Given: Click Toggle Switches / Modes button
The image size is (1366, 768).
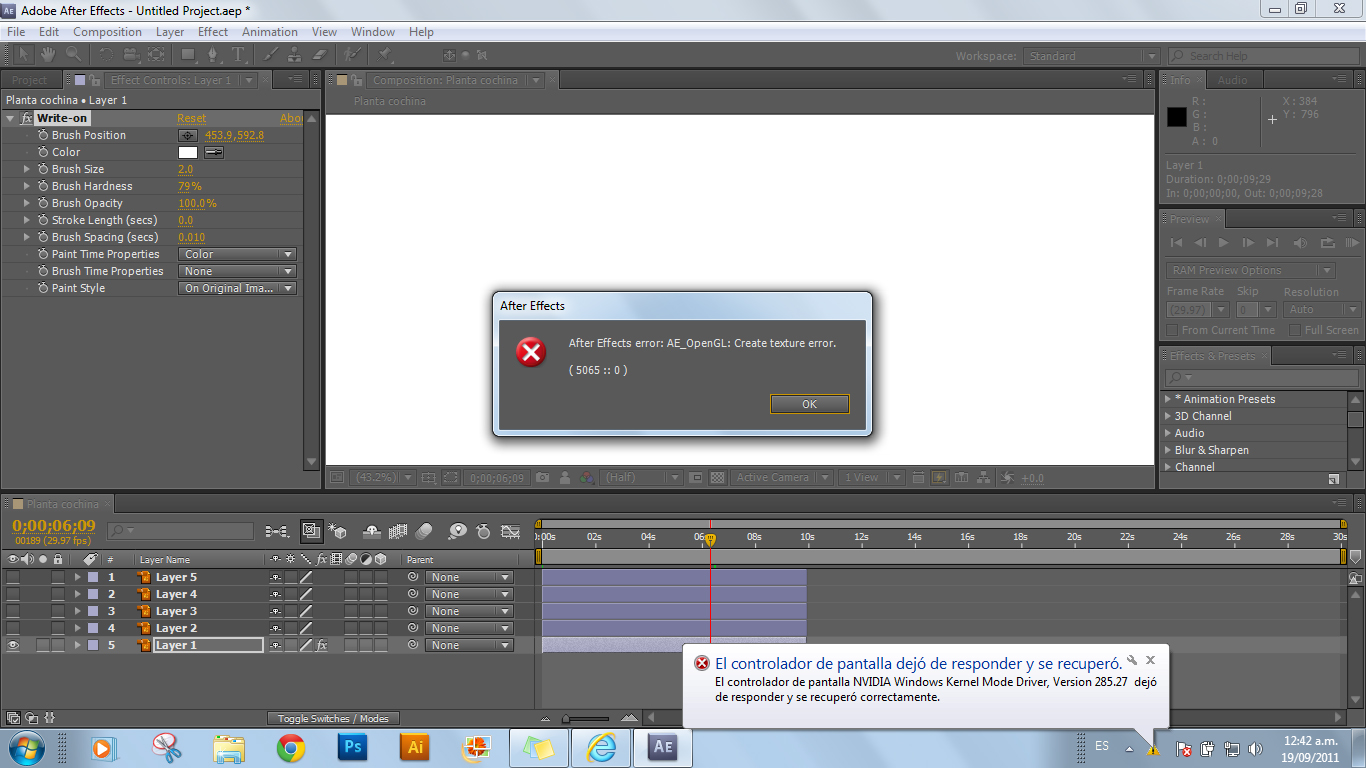Looking at the screenshot, I should point(333,718).
